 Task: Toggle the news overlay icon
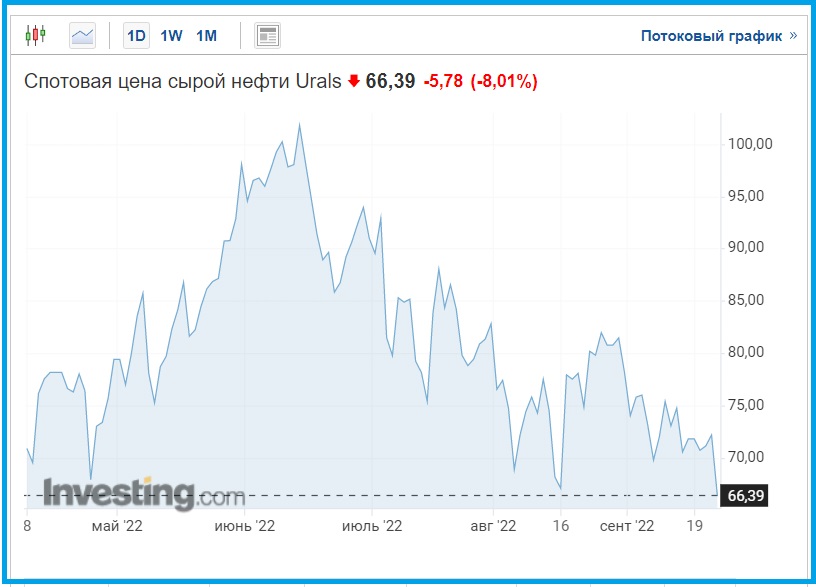tap(267, 35)
